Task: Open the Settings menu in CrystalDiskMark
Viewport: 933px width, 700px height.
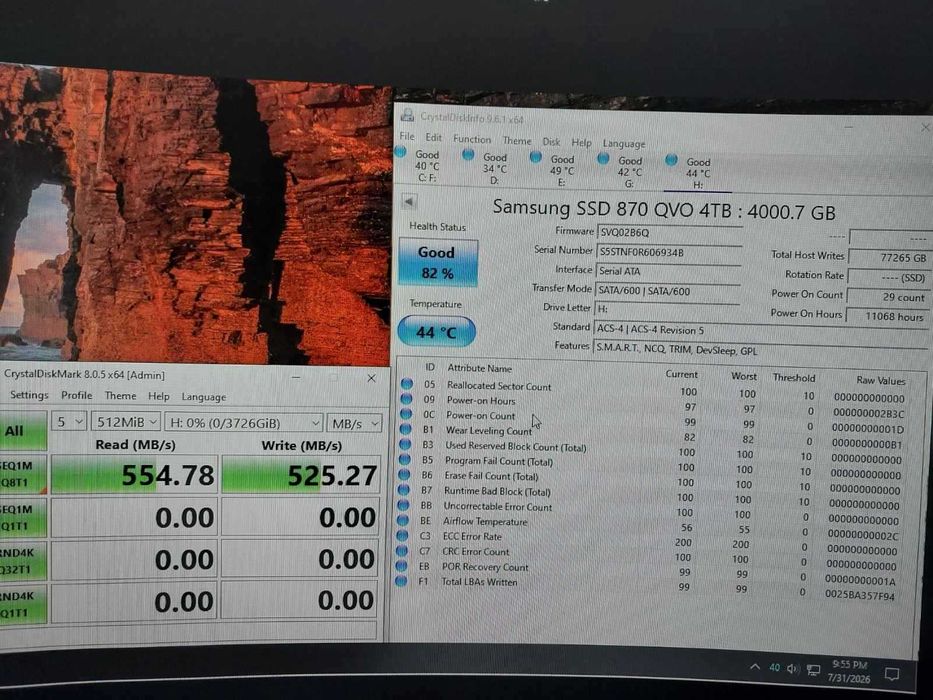Action: pyautogui.click(x=29, y=395)
